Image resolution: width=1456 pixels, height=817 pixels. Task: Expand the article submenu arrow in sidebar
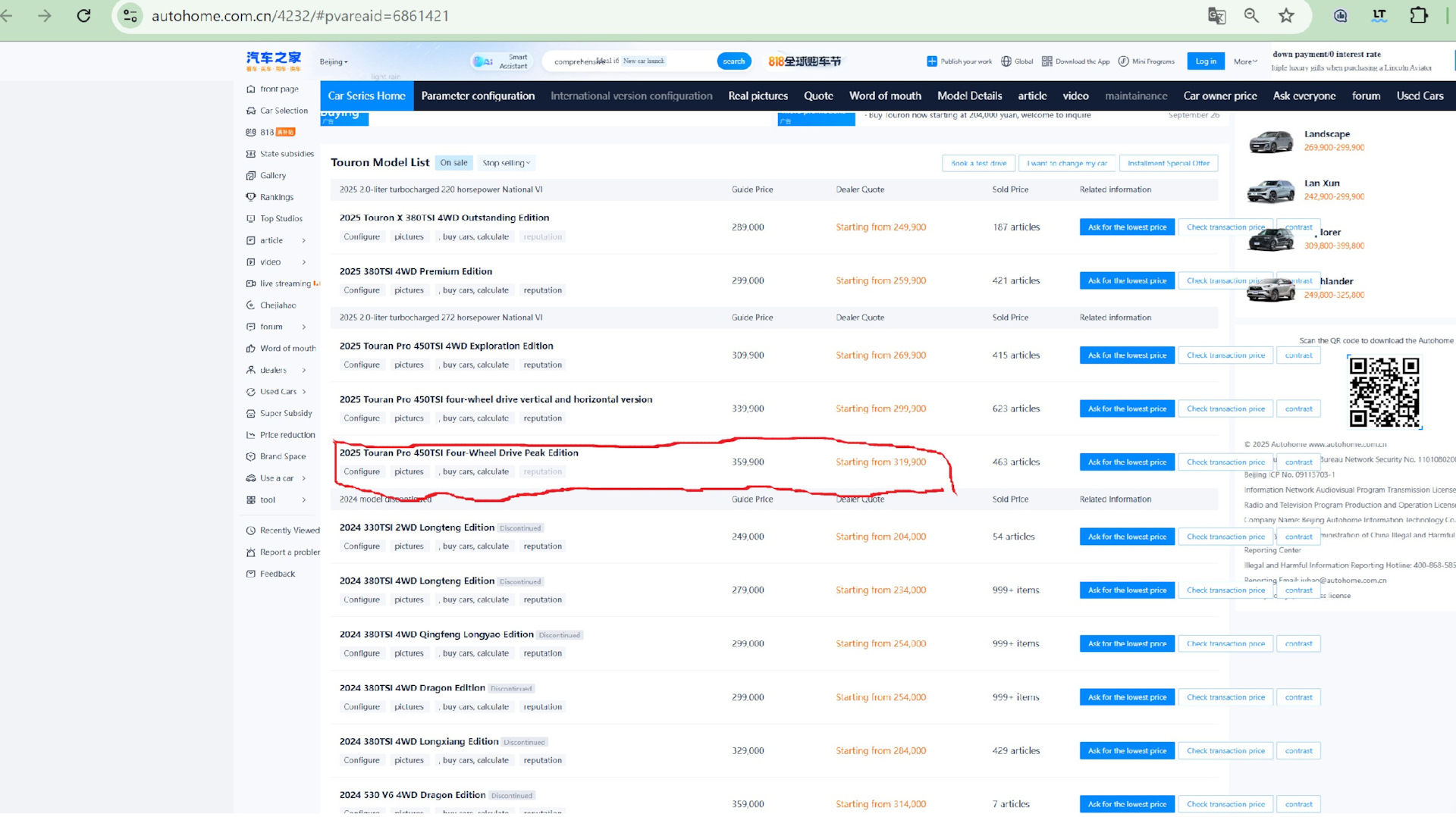pos(304,241)
